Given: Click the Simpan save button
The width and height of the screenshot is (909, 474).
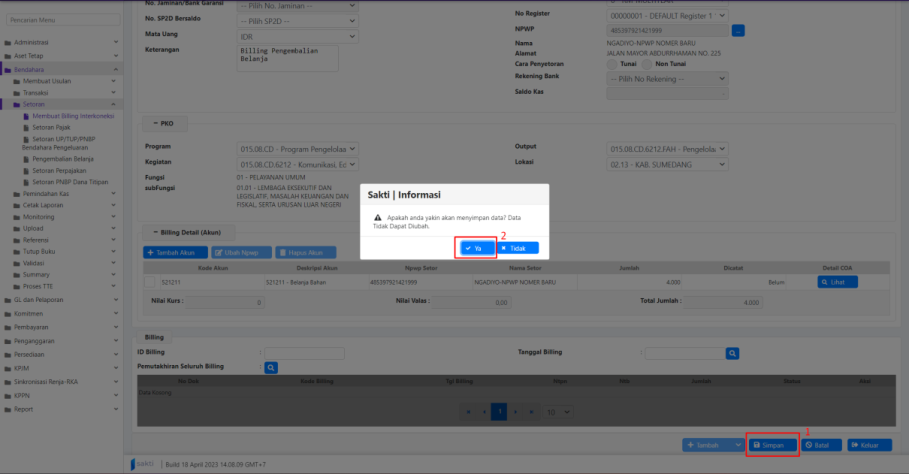Looking at the screenshot, I should tap(773, 444).
